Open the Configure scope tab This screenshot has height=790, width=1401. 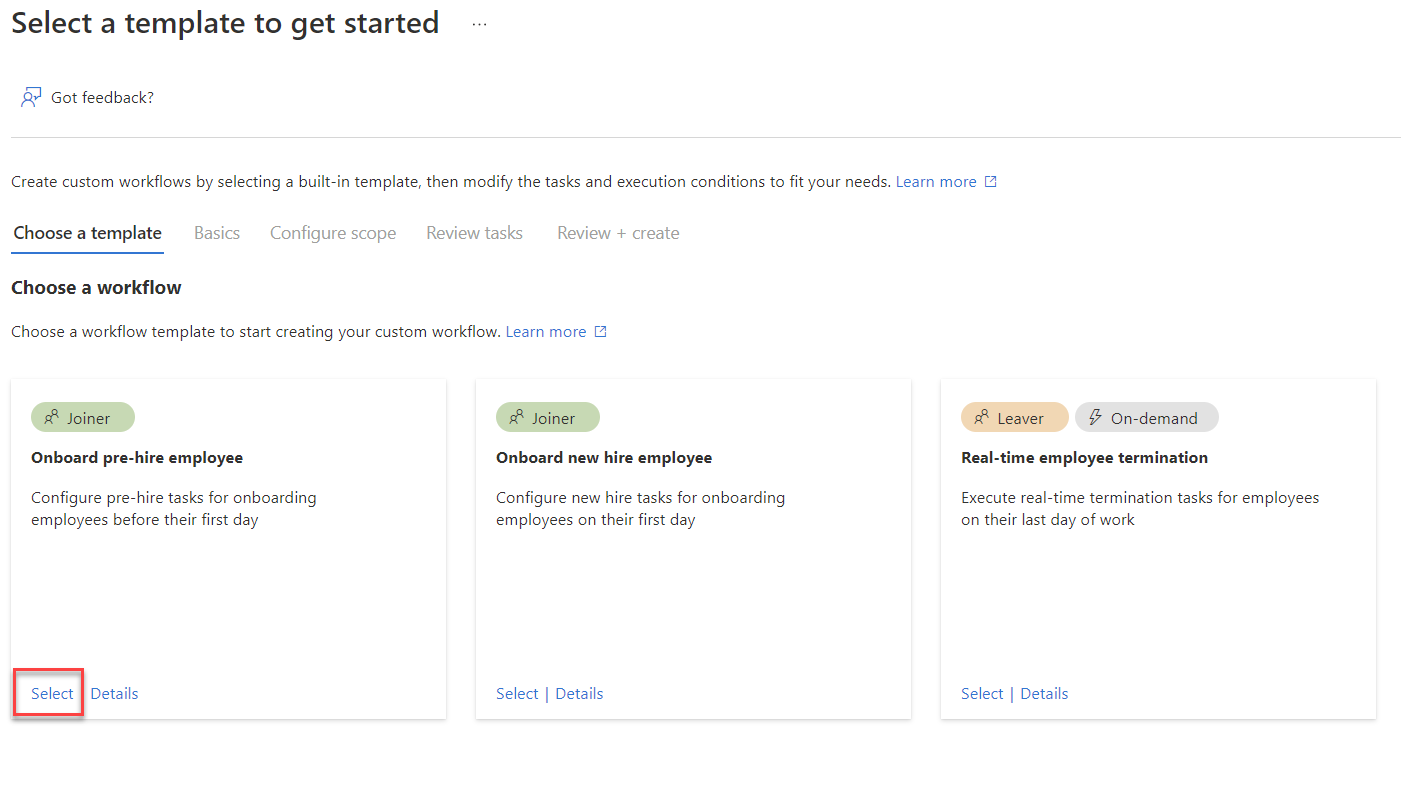click(x=333, y=232)
